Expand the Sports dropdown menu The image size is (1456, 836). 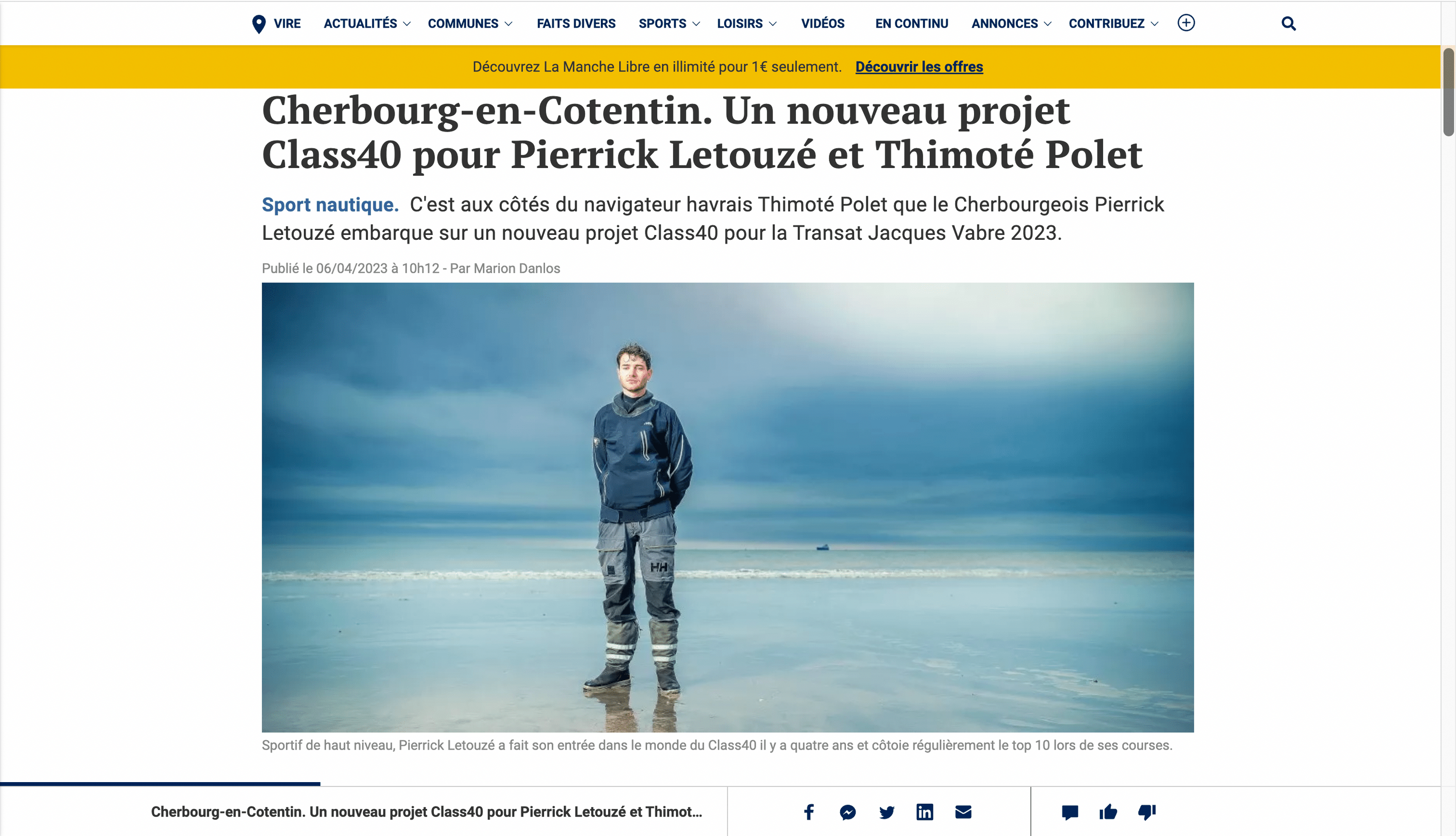669,23
